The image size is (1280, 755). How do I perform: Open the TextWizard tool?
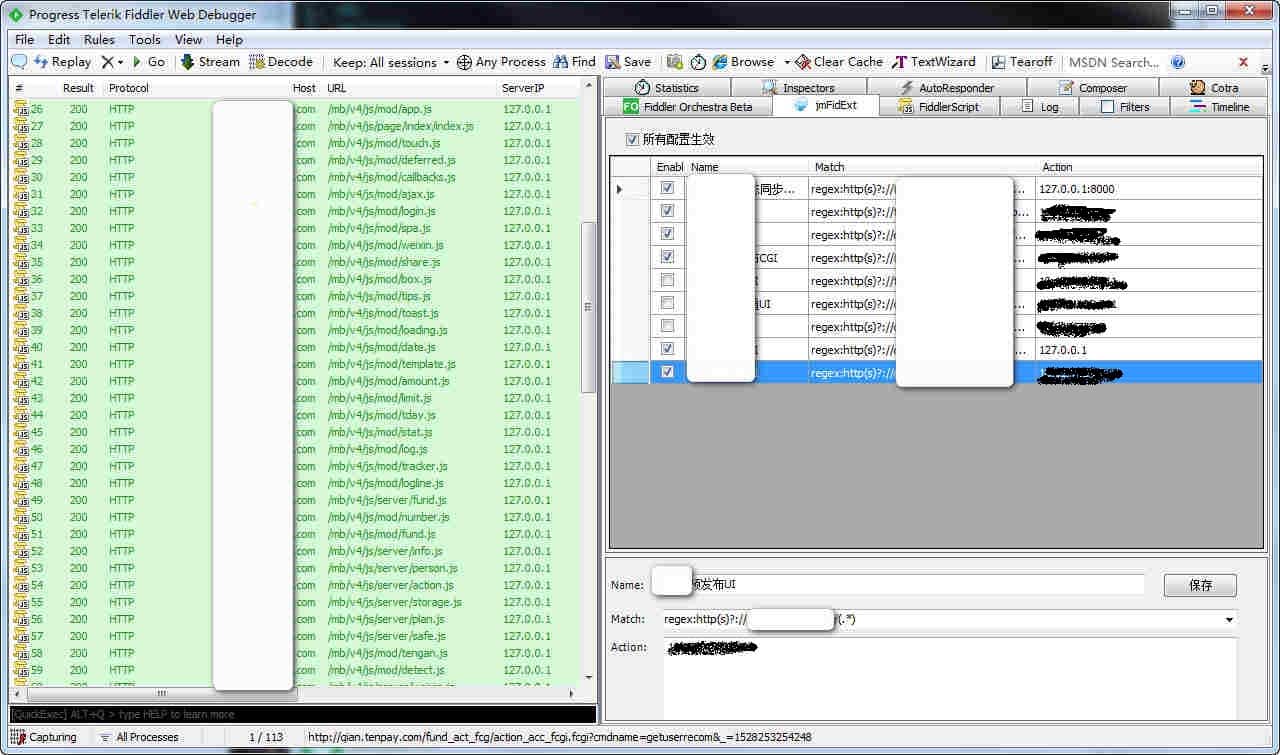pyautogui.click(x=934, y=62)
